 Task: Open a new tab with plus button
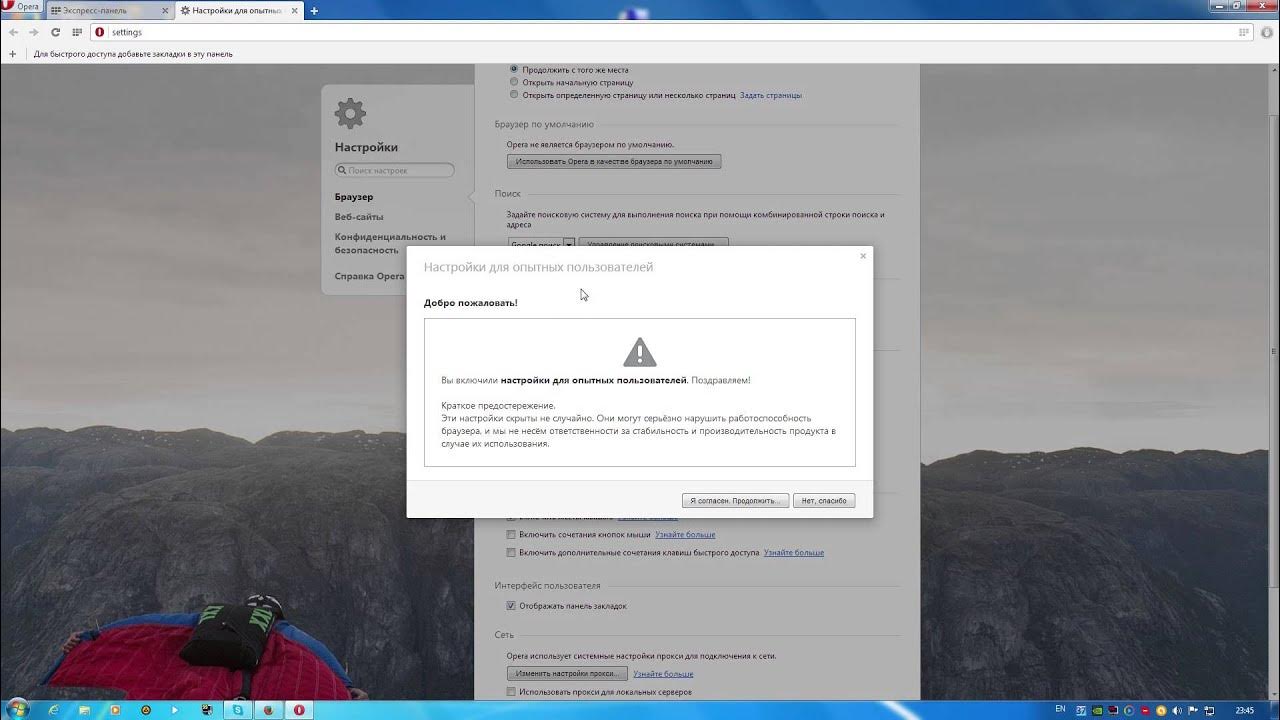click(314, 10)
